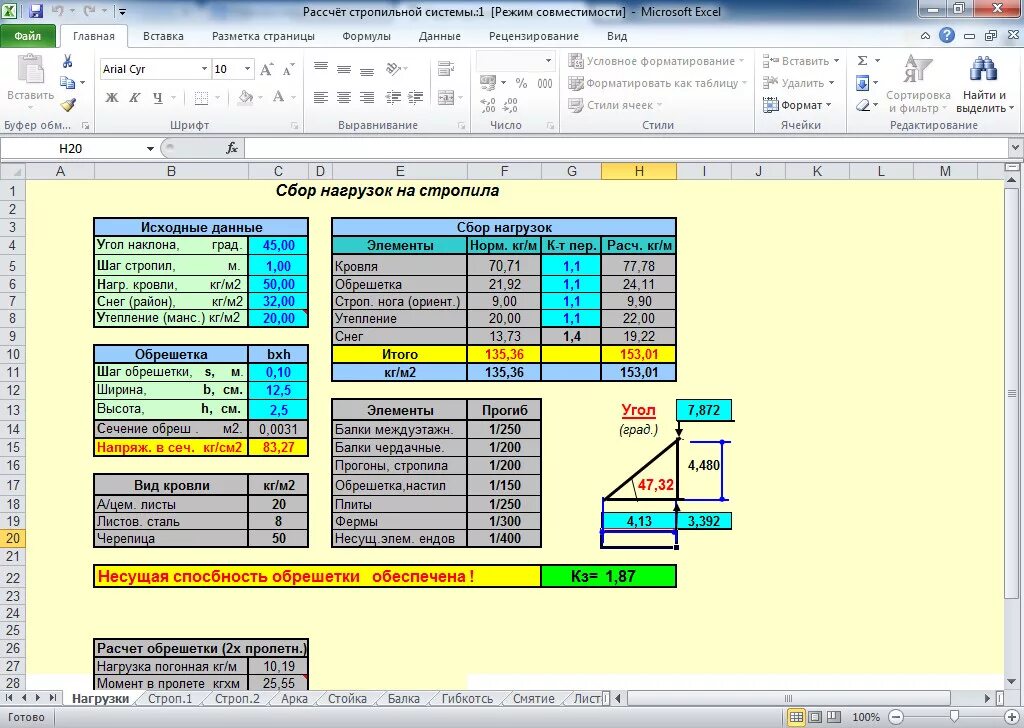Align text to the left
The height and width of the screenshot is (728, 1024).
point(321,98)
